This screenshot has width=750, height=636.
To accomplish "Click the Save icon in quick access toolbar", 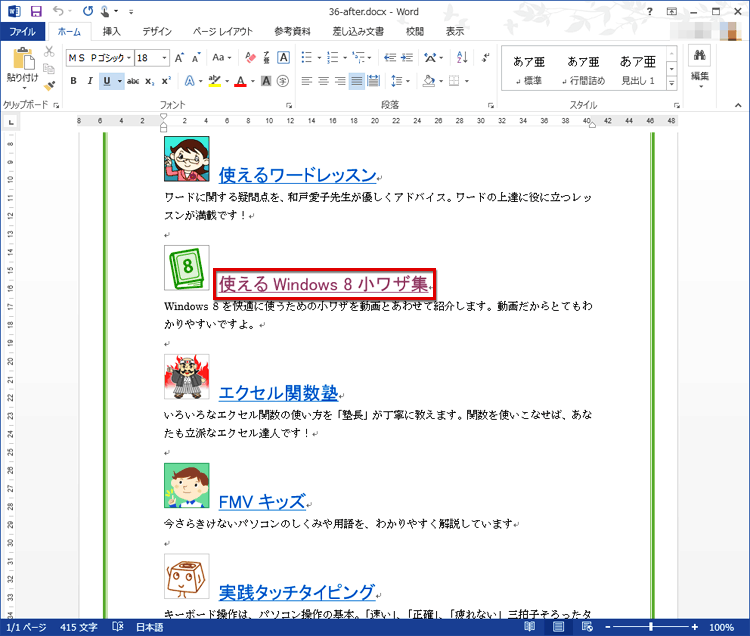I will click(x=36, y=11).
